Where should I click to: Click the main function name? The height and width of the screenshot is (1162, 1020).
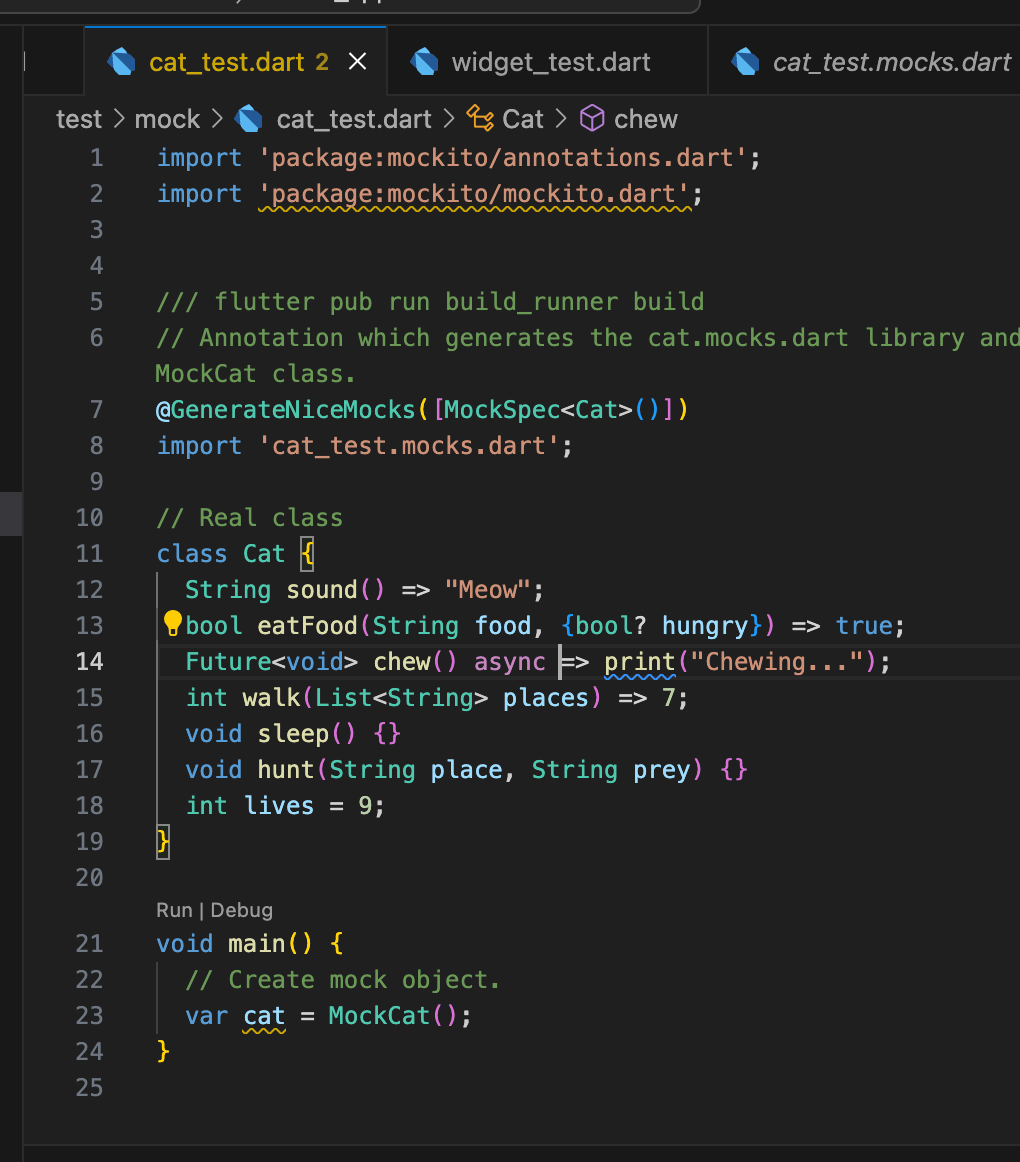point(256,944)
